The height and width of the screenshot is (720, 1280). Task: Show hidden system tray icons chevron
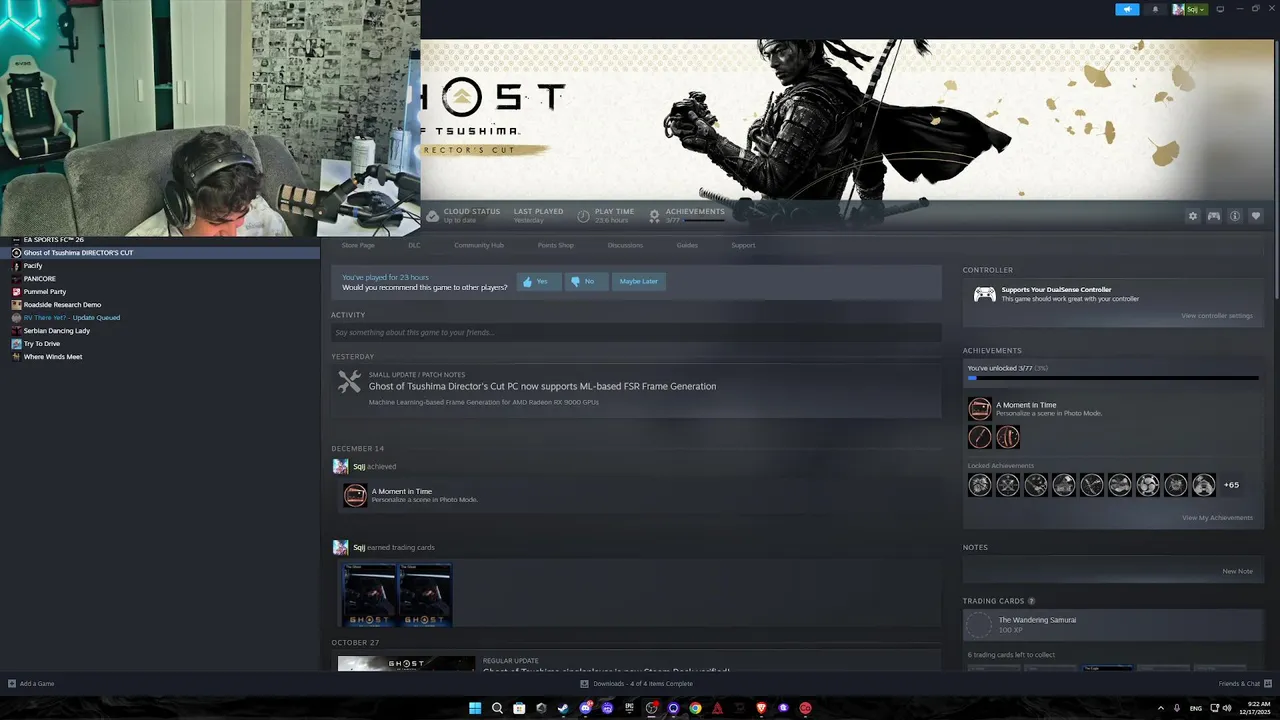(1161, 708)
